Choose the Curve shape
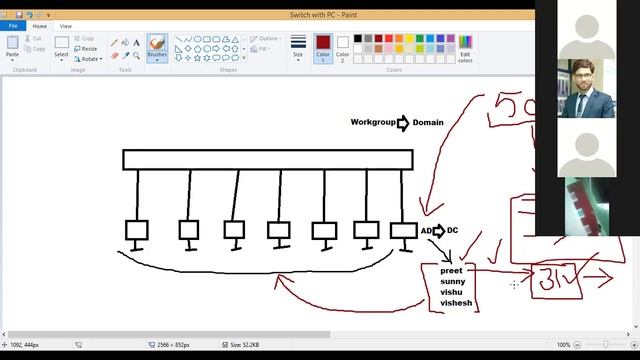640x360 pixels. pos(188,40)
